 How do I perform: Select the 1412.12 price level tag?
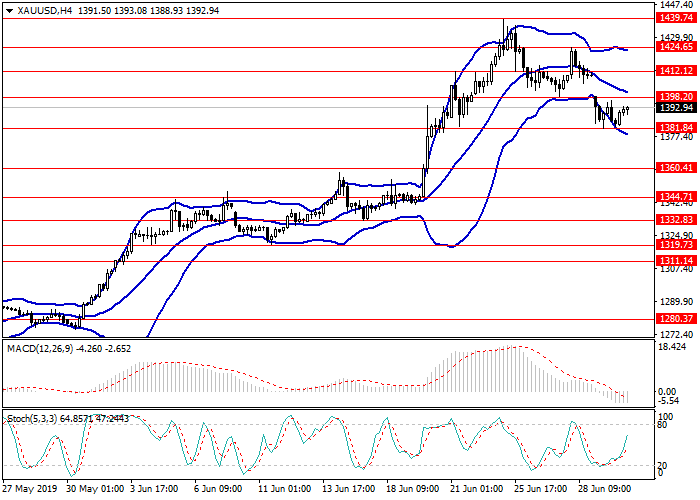point(674,70)
